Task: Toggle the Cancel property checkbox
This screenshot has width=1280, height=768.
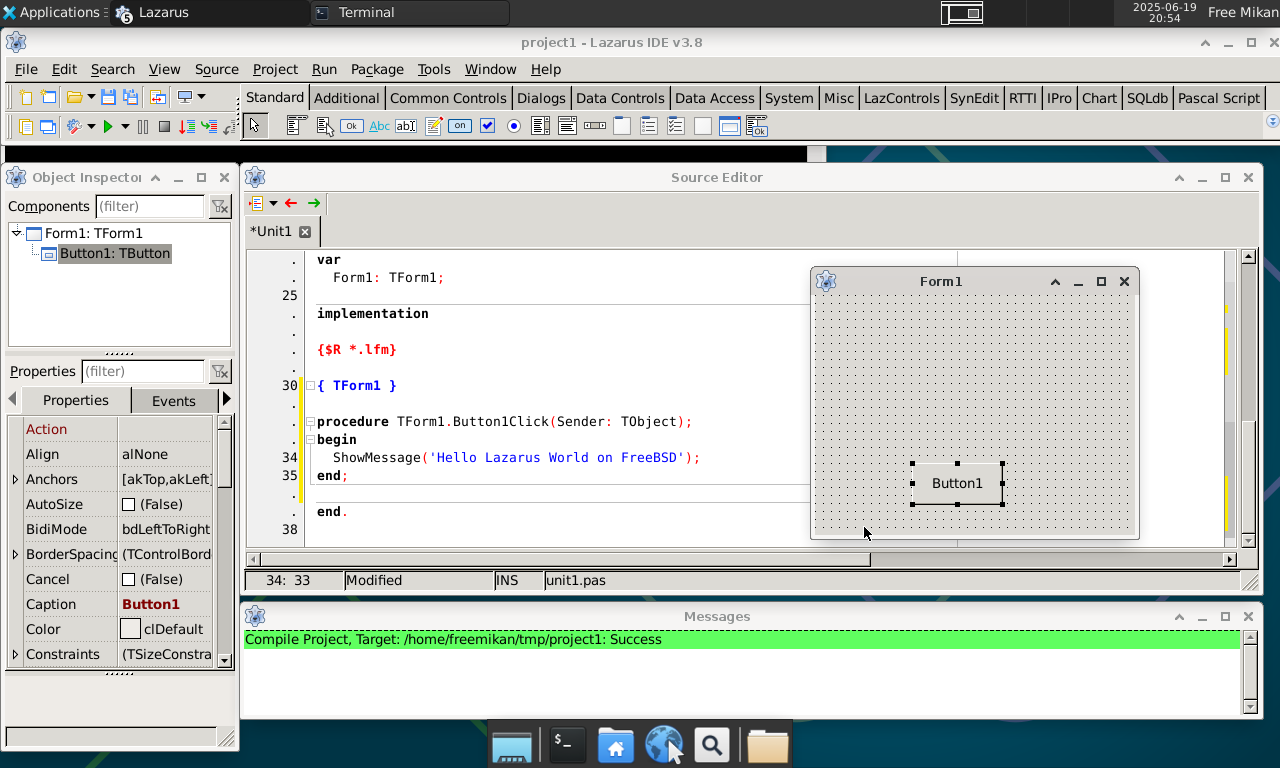Action: click(x=128, y=580)
